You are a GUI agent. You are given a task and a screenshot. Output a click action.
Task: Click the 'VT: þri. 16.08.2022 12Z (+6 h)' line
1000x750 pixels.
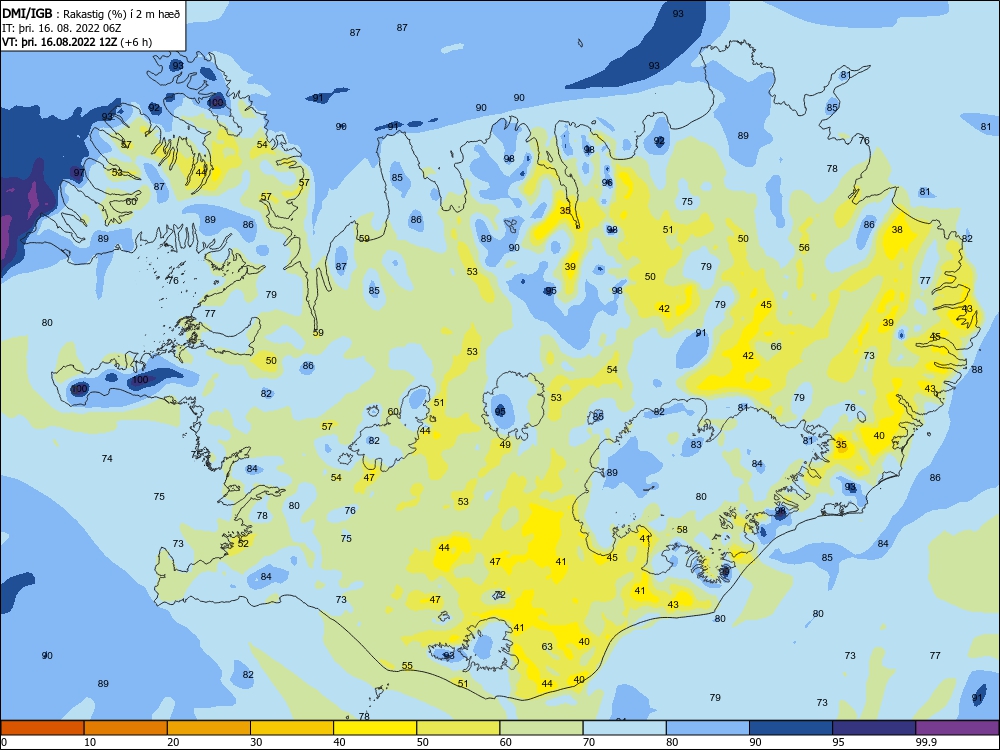(77, 42)
